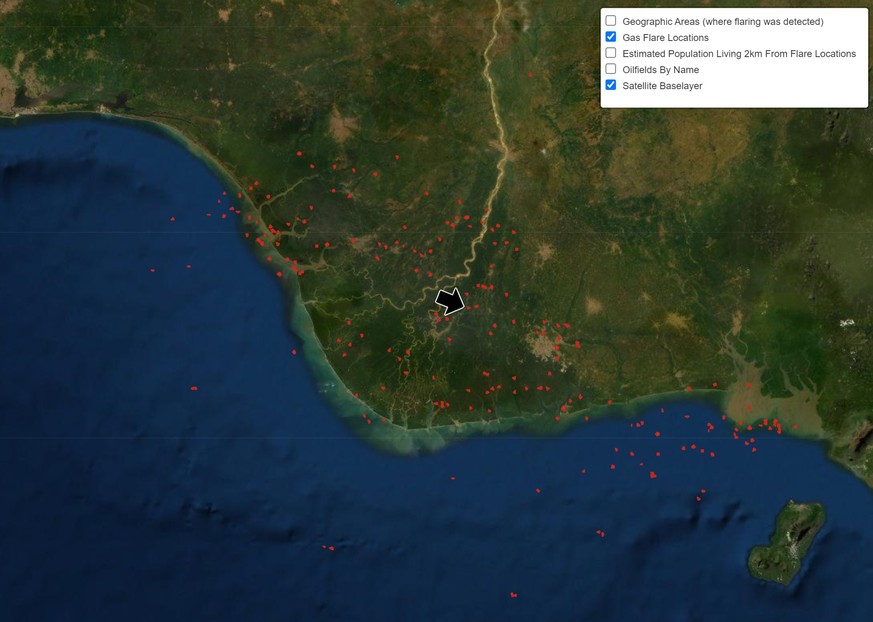Click 'Estimated Population Living 2km' label text
This screenshot has height=622, width=873.
pos(738,53)
